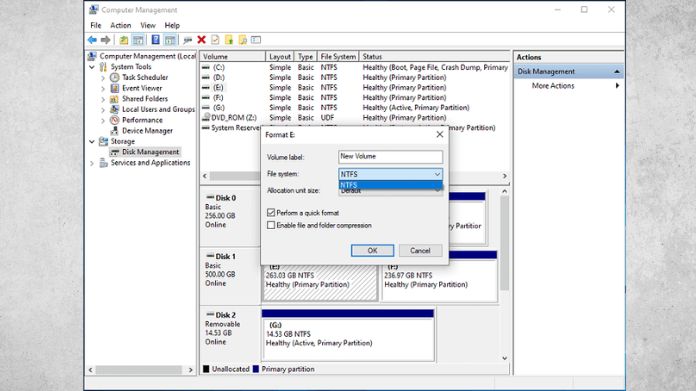
Task: Click the yellow page with magnifier icon
Action: tap(243, 40)
